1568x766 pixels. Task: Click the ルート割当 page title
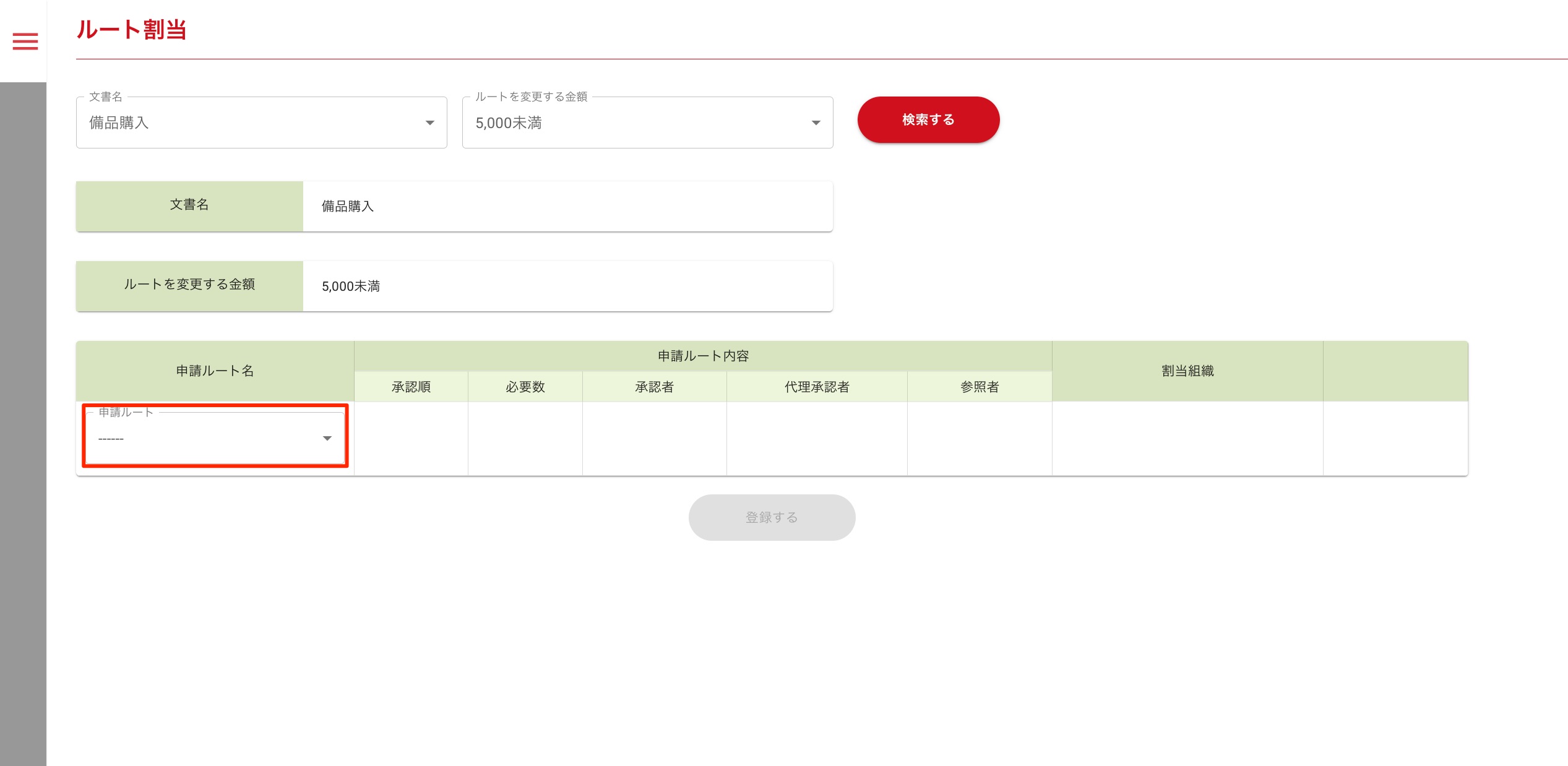(x=131, y=30)
